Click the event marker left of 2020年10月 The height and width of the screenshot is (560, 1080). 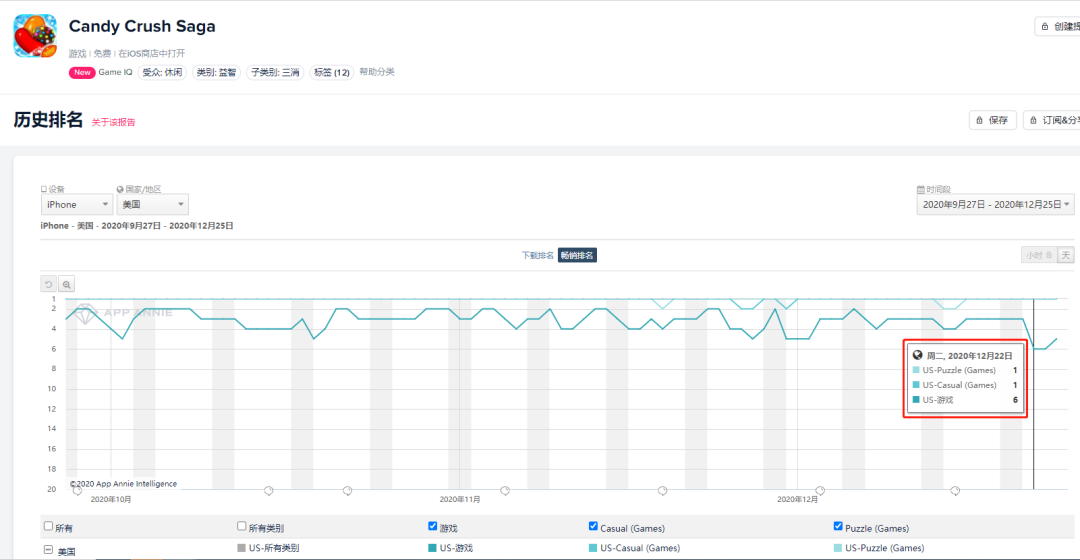[77, 490]
